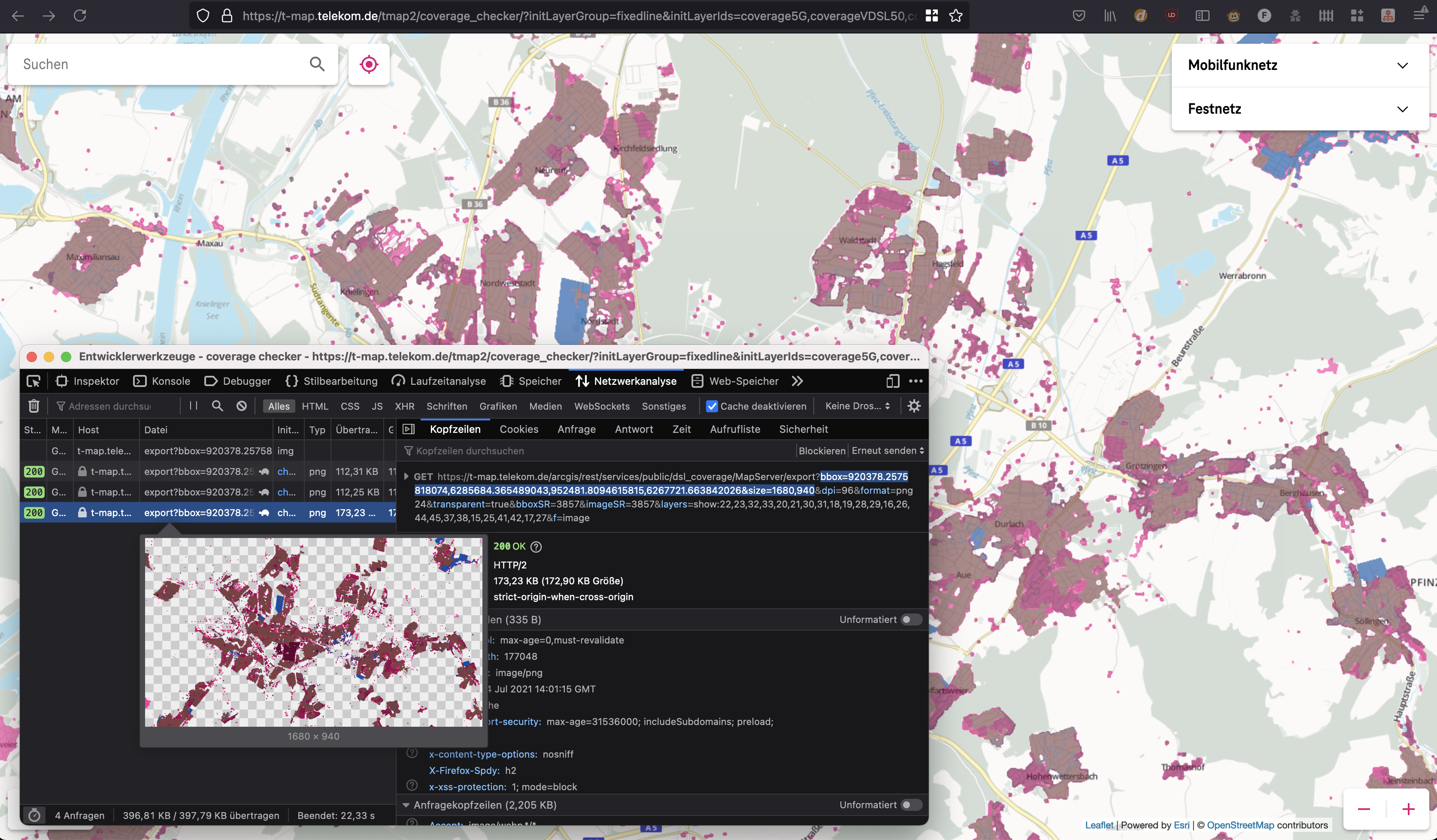Screen dimensions: 1437x840
Task: Click the shield tracking protection icon
Action: tap(203, 16)
